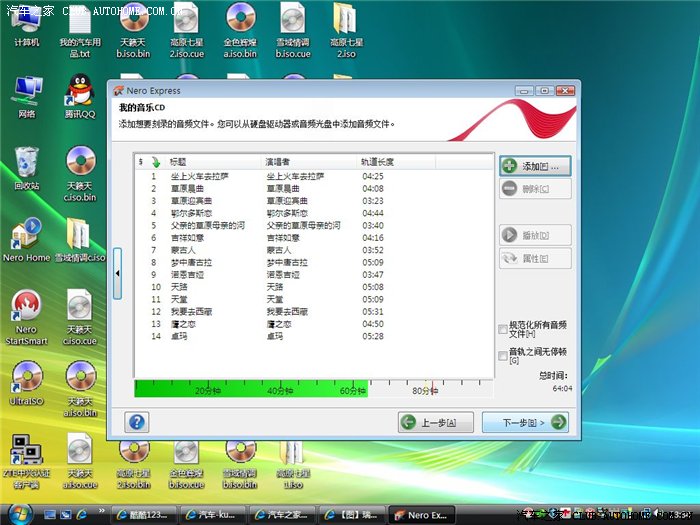The width and height of the screenshot is (700, 525).
Task: Select track 5 父亲的草原母亲的河
Action: pos(312,225)
